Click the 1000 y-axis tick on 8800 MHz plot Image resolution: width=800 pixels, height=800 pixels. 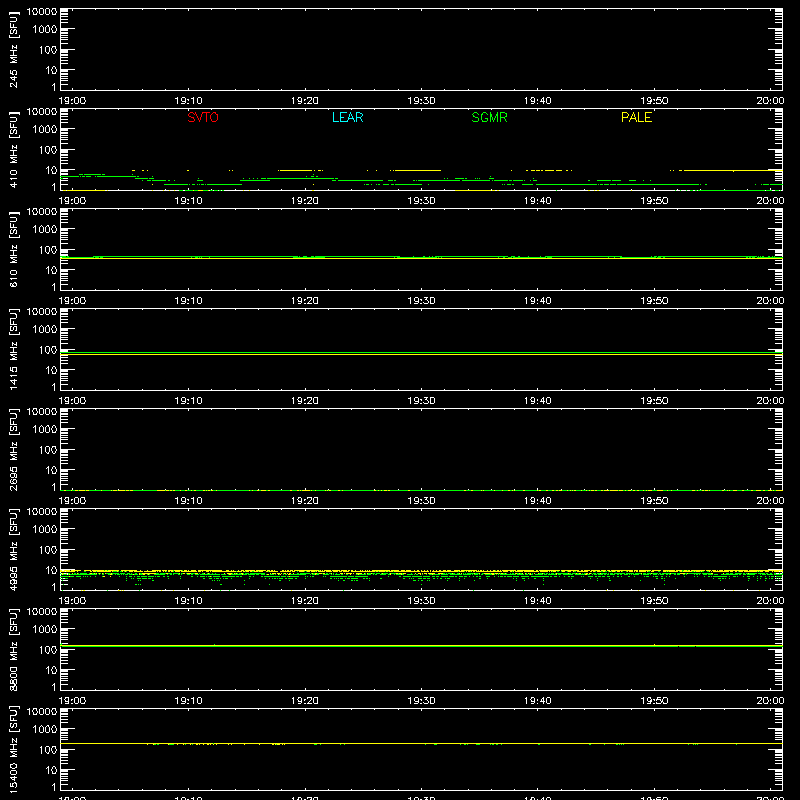pos(45,630)
